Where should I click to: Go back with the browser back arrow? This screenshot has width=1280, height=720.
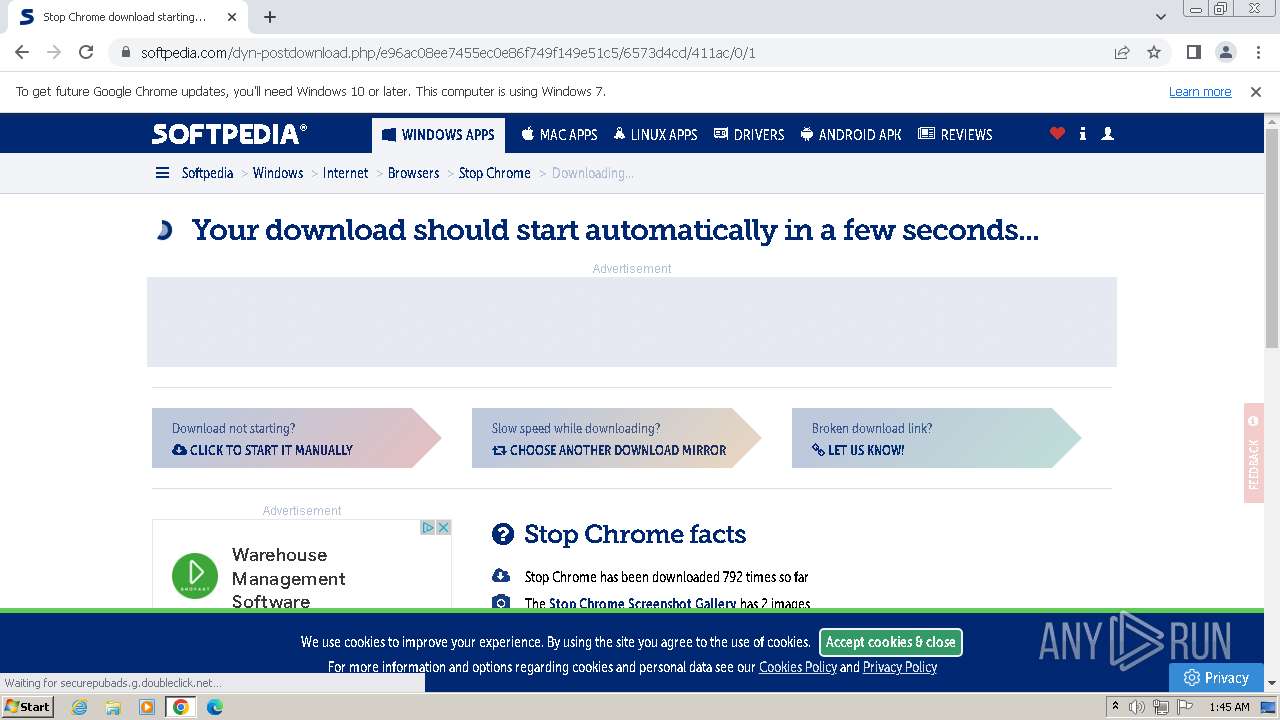(22, 52)
